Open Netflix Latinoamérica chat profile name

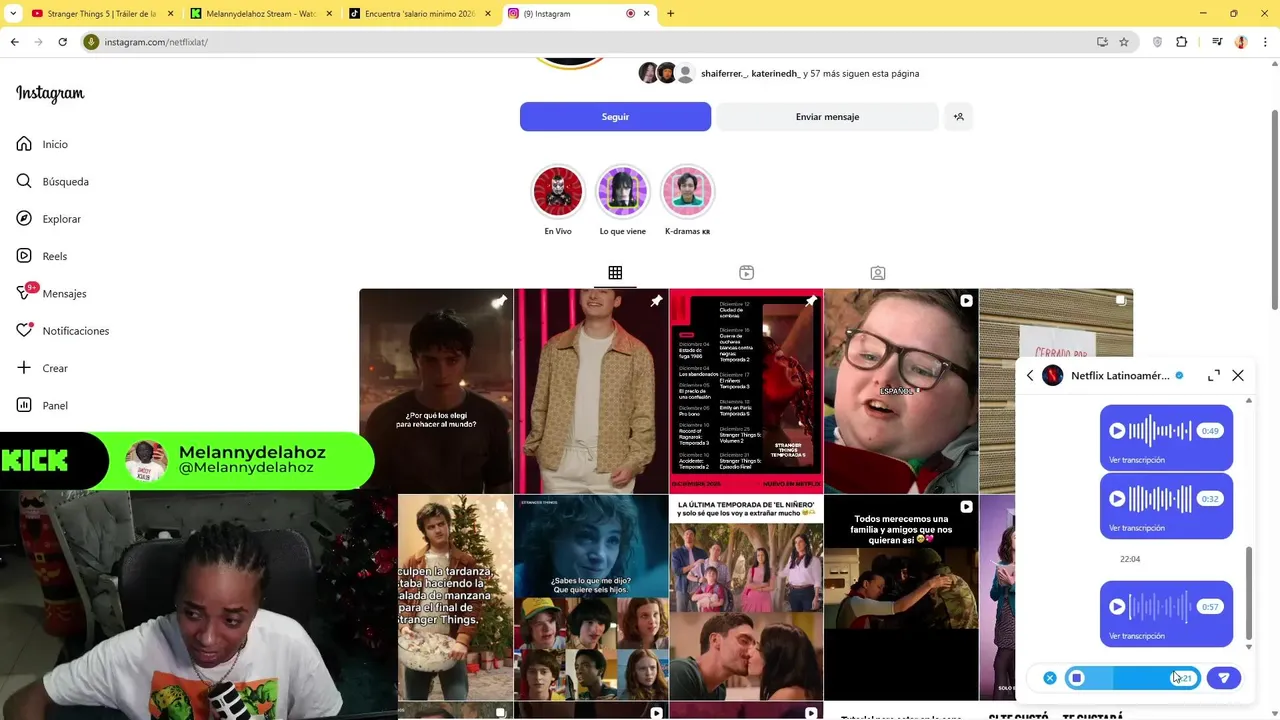coord(1120,375)
